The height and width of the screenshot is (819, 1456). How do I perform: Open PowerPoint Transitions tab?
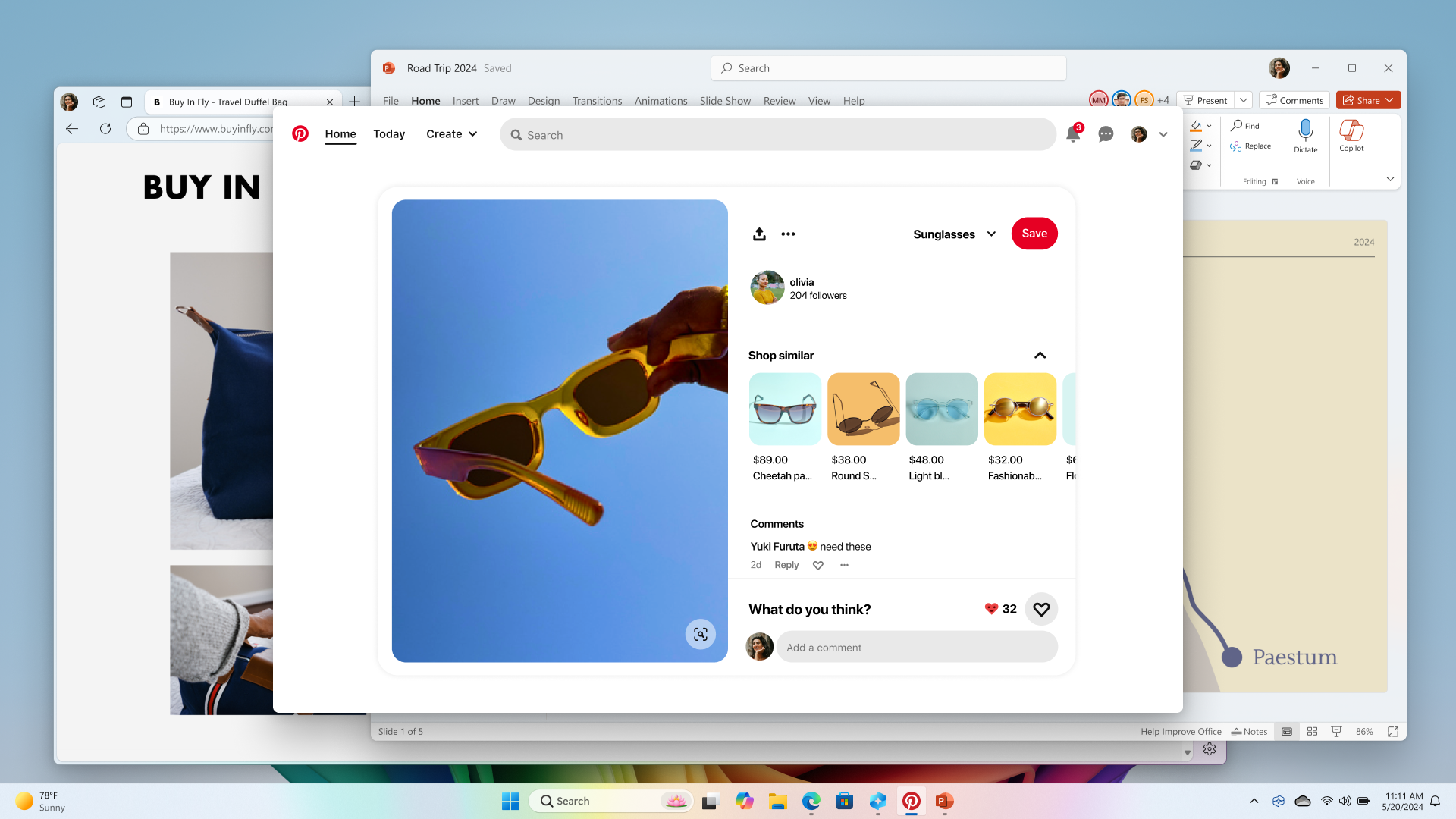[x=597, y=101]
